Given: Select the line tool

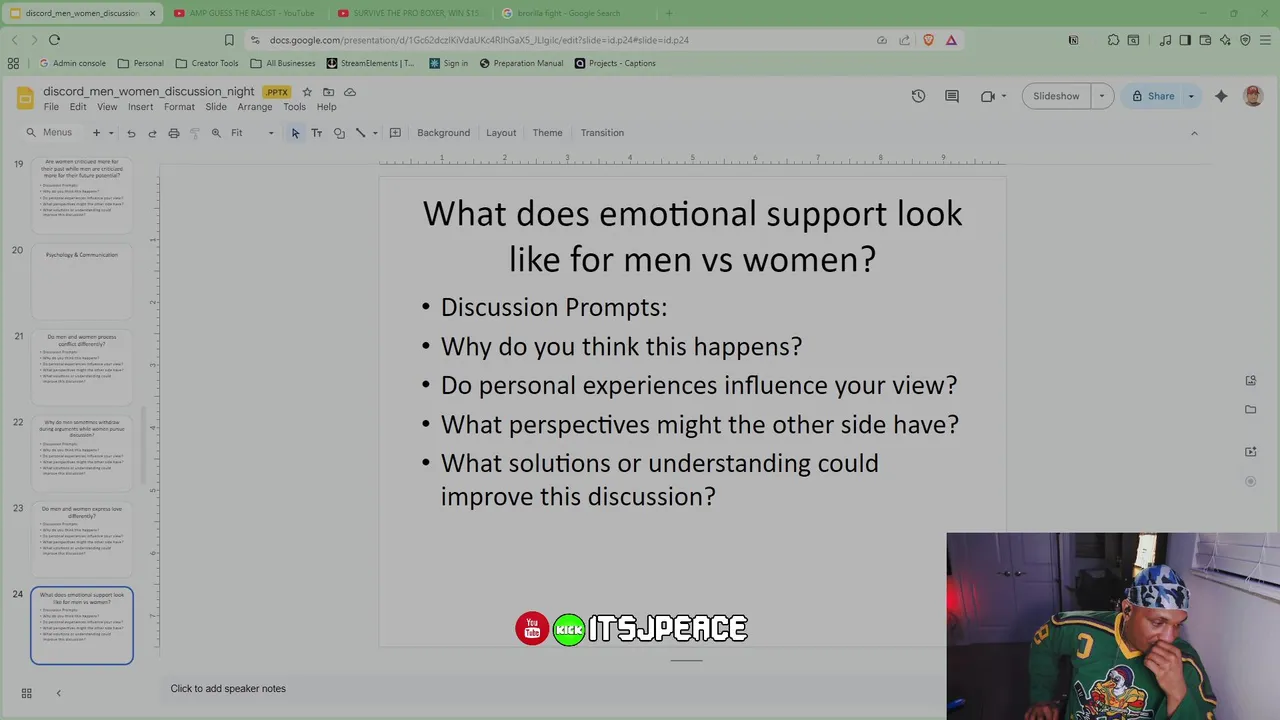Looking at the screenshot, I should pos(361,133).
